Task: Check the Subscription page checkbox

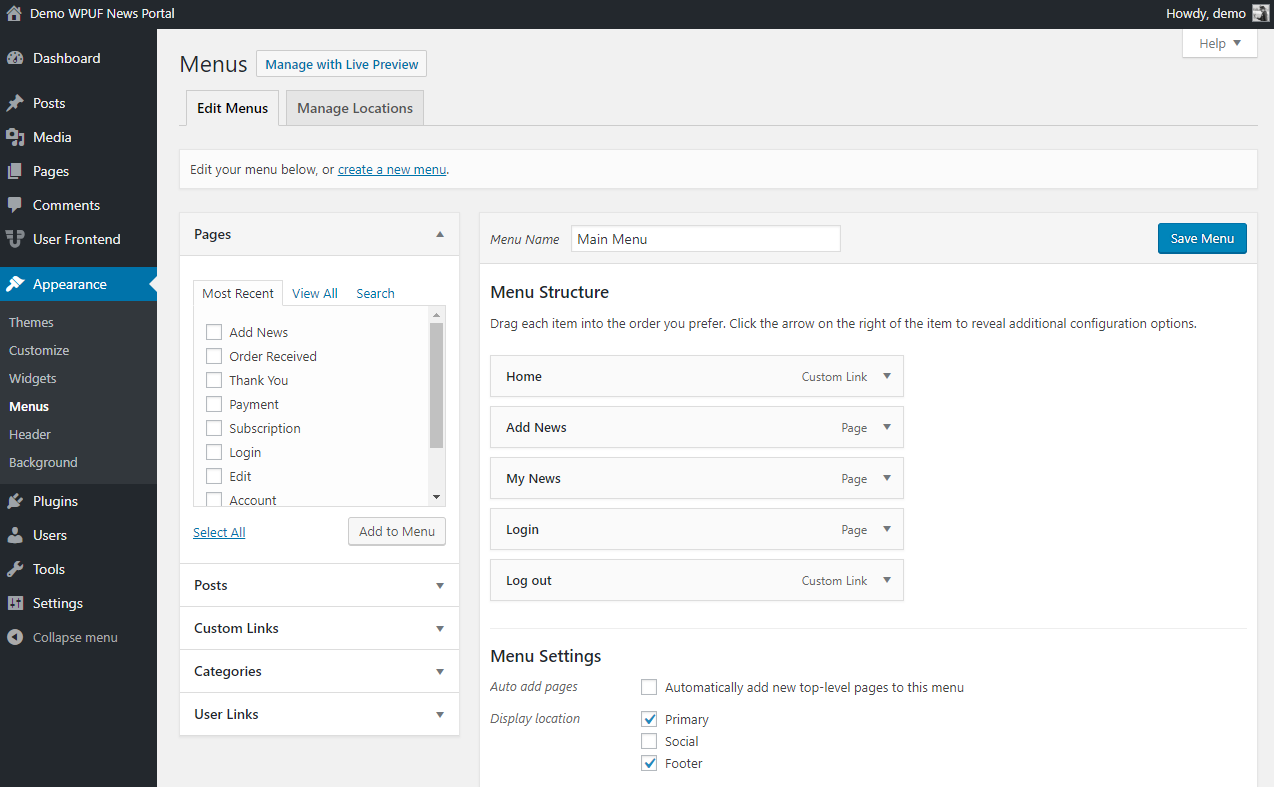Action: pos(214,428)
